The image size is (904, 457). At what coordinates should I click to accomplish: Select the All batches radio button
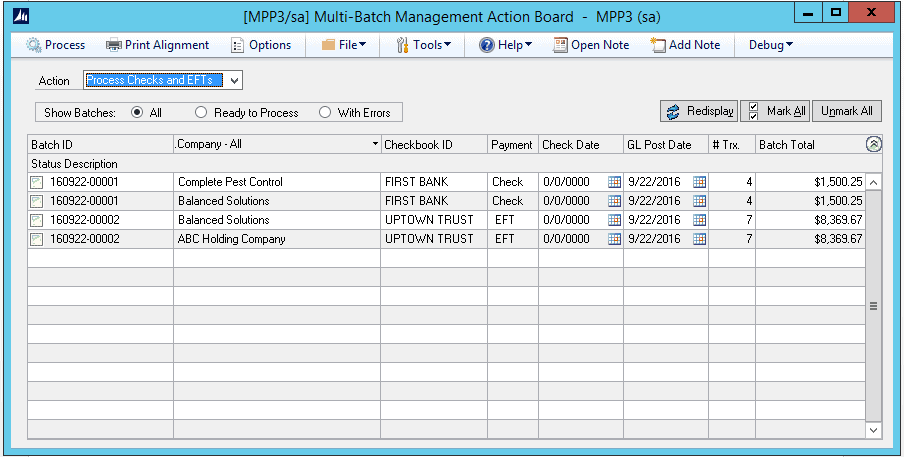(137, 112)
